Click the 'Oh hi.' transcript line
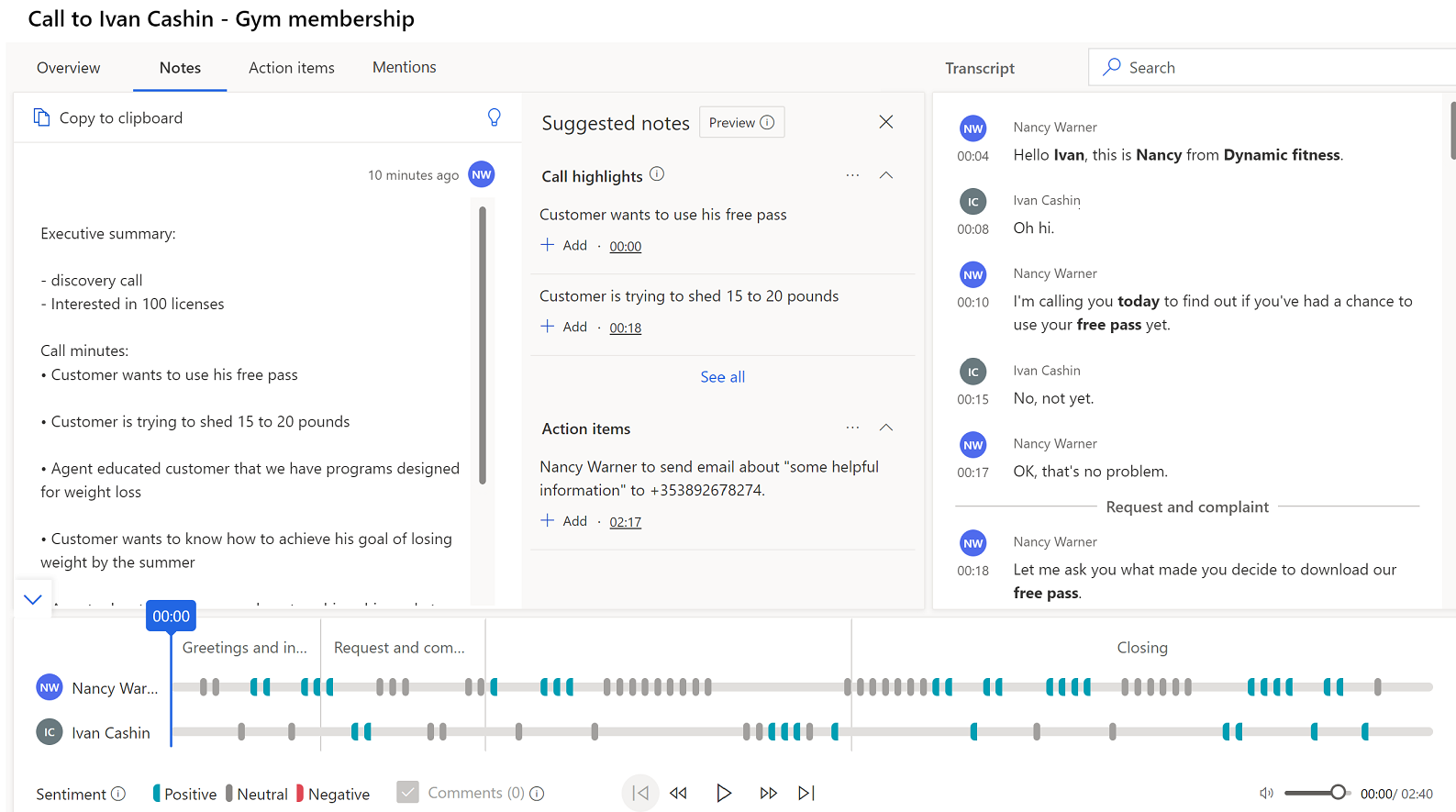Viewport: 1456px width, 812px height. [x=1034, y=228]
